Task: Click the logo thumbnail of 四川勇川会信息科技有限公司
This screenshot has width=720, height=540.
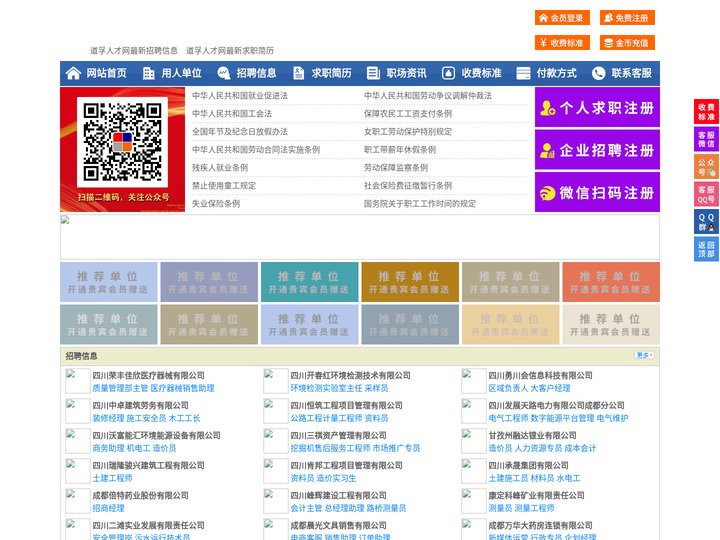Action: point(473,381)
